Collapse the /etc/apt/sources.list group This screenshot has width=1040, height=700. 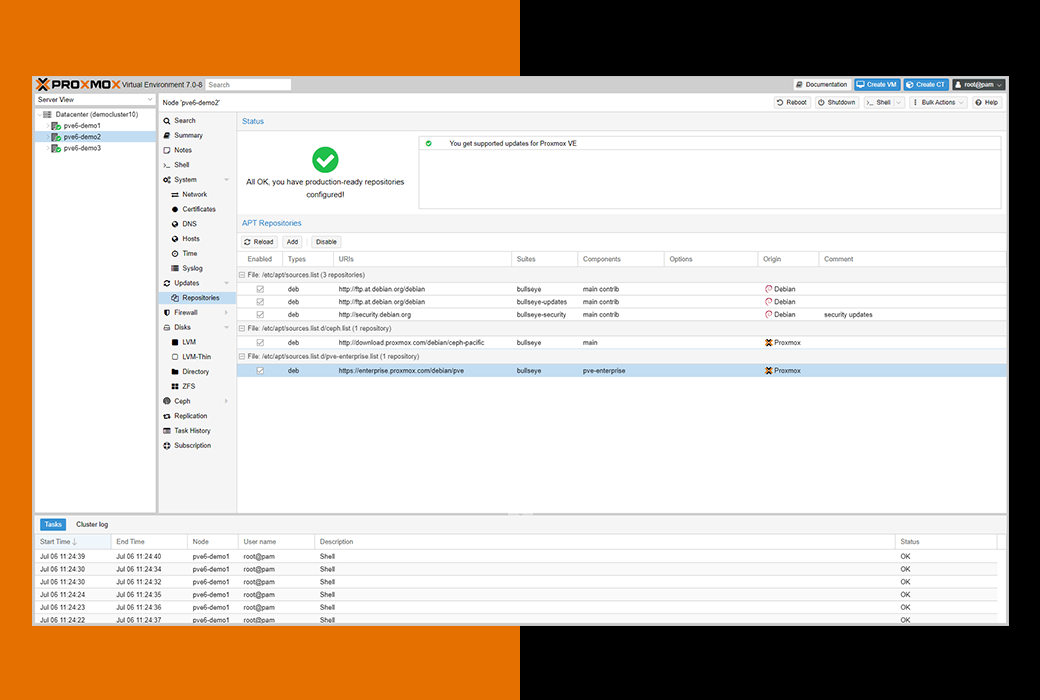pyautogui.click(x=242, y=275)
